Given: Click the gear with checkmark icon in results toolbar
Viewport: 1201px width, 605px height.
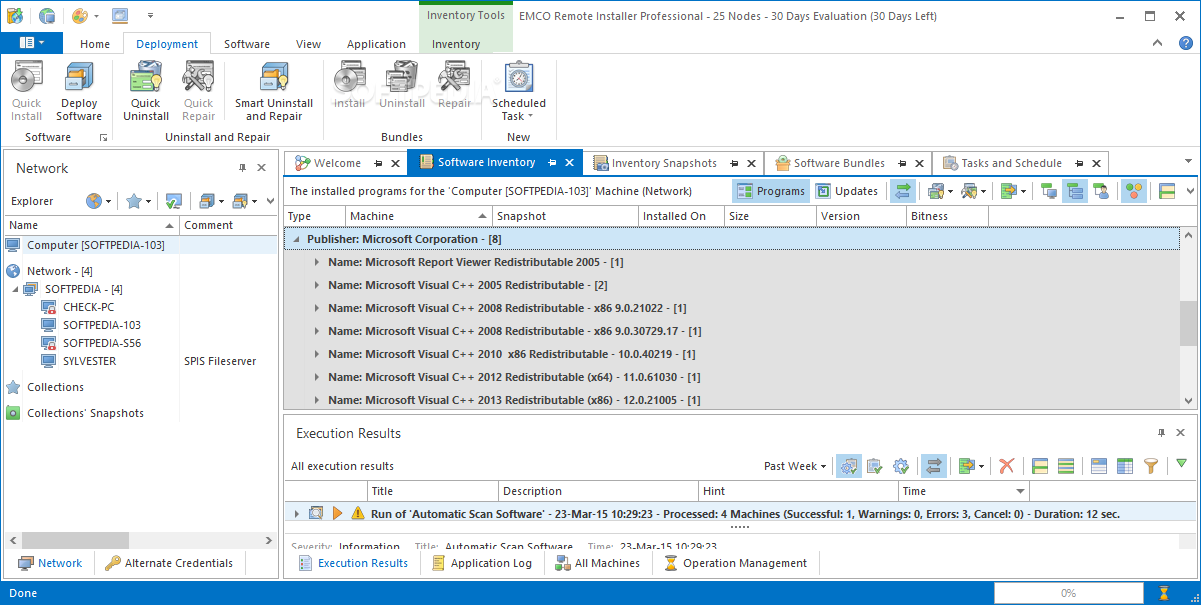Looking at the screenshot, I should pyautogui.click(x=900, y=466).
